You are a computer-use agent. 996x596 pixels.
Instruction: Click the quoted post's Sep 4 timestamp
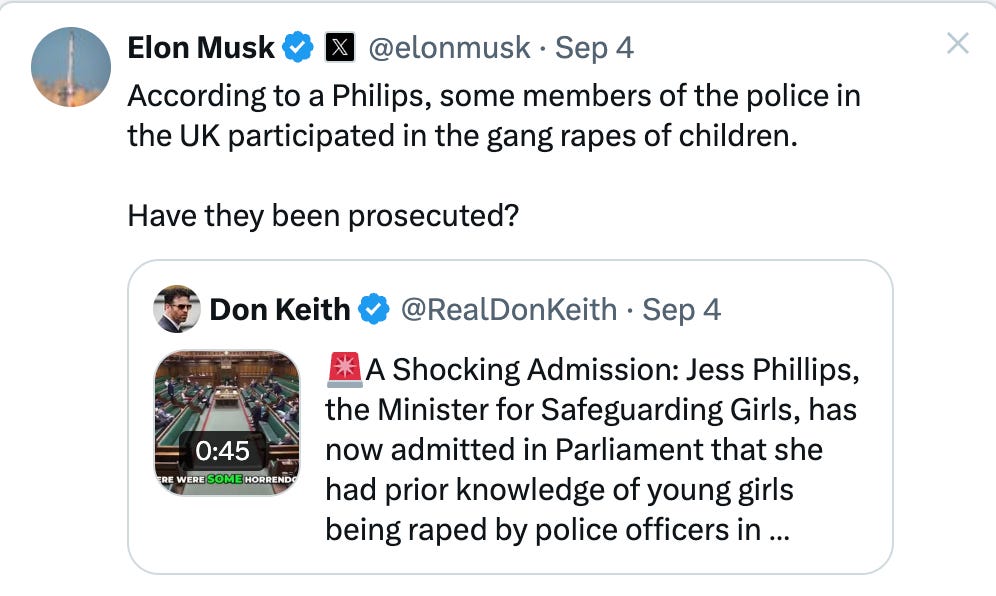681,309
